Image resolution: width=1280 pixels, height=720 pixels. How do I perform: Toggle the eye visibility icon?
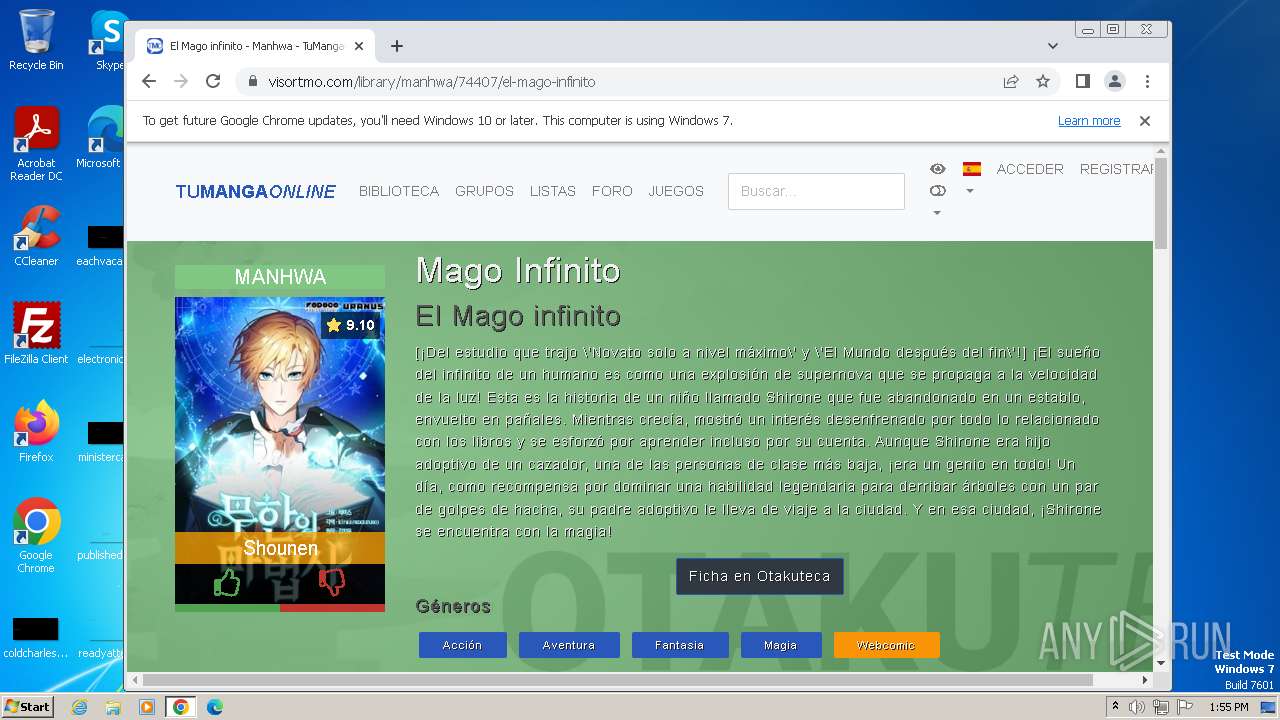point(937,169)
